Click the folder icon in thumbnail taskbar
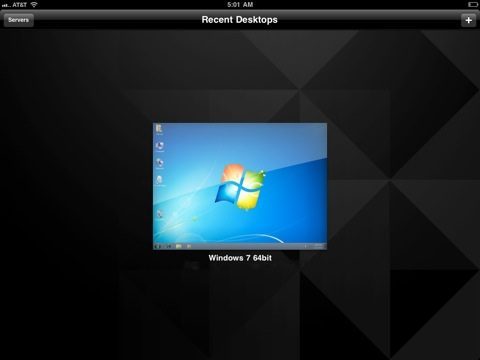480x360 pixels. (179, 246)
